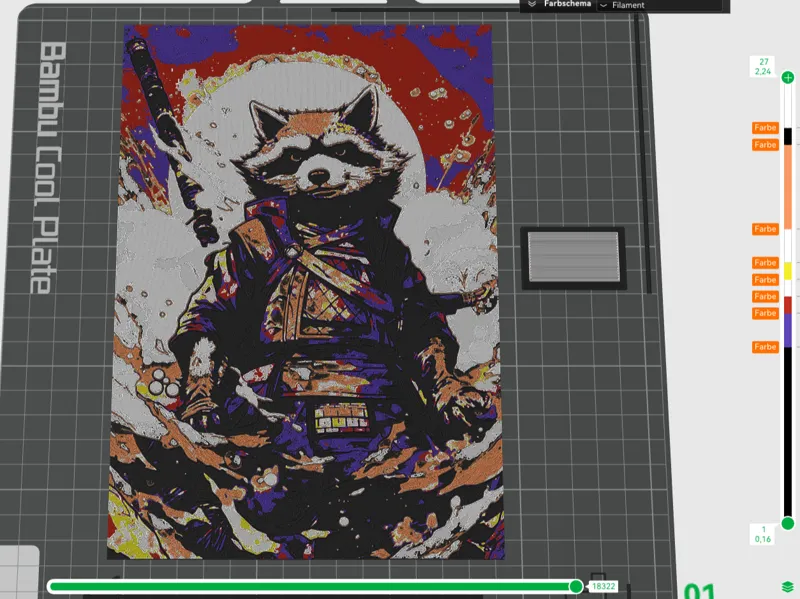Click the Farbe tag at the yellow segment's top
The image size is (800, 599).
pos(765,263)
